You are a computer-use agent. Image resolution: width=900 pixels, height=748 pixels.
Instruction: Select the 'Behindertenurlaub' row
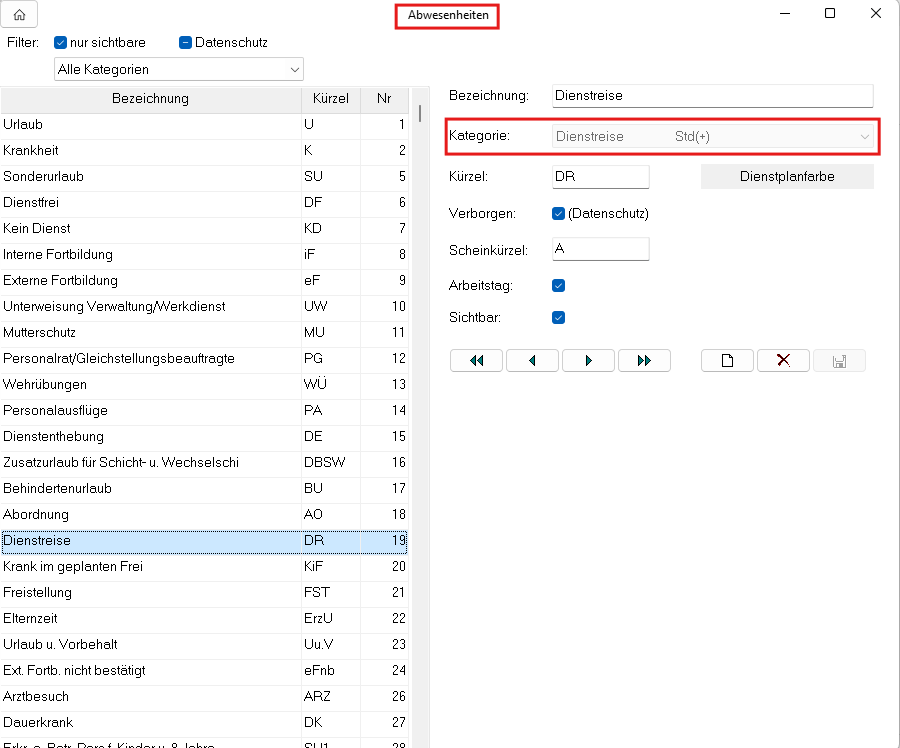pyautogui.click(x=204, y=489)
